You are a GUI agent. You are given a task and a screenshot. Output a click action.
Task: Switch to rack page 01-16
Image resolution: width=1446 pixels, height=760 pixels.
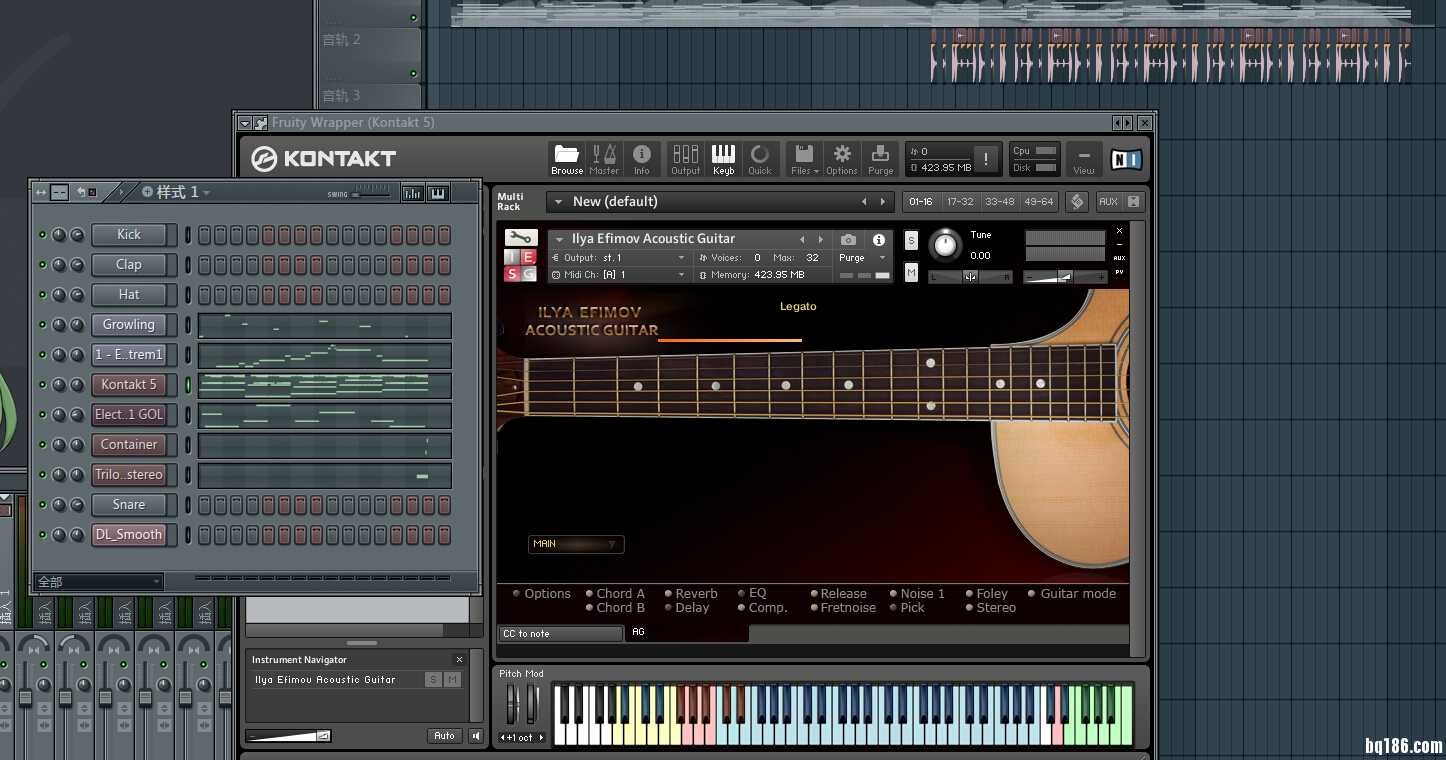click(920, 201)
